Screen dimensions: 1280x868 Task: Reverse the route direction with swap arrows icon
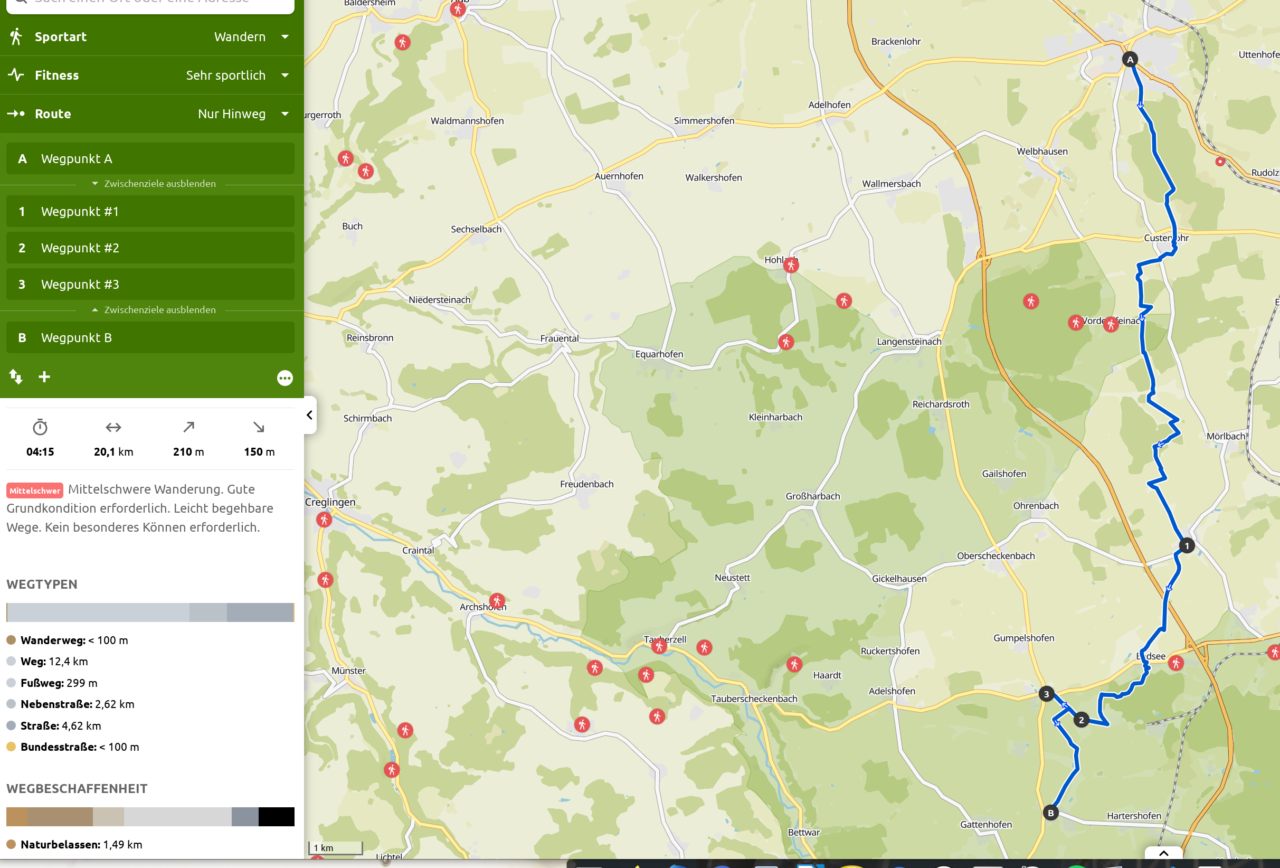click(16, 377)
